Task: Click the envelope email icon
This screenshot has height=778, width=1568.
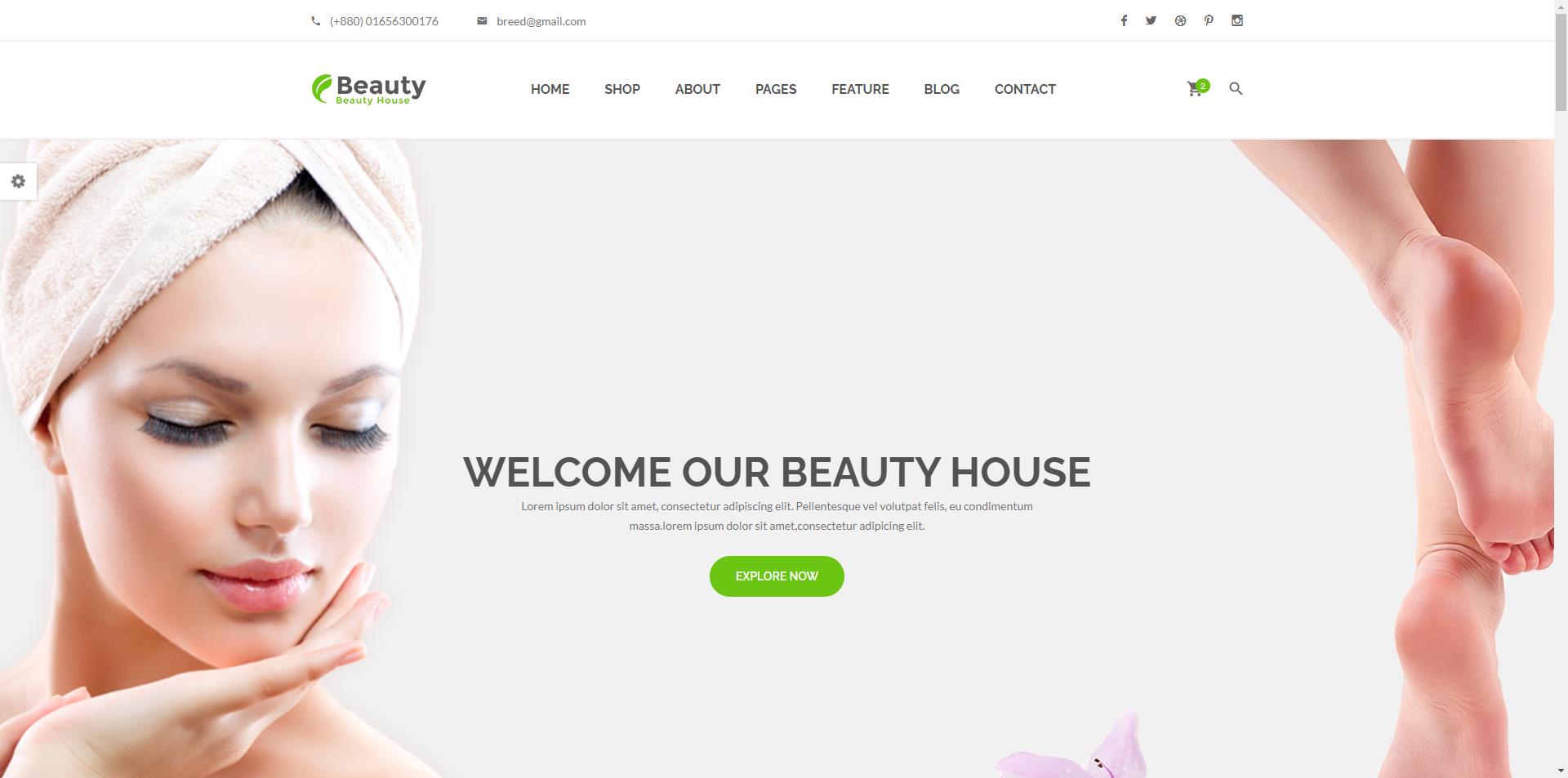Action: click(x=482, y=21)
